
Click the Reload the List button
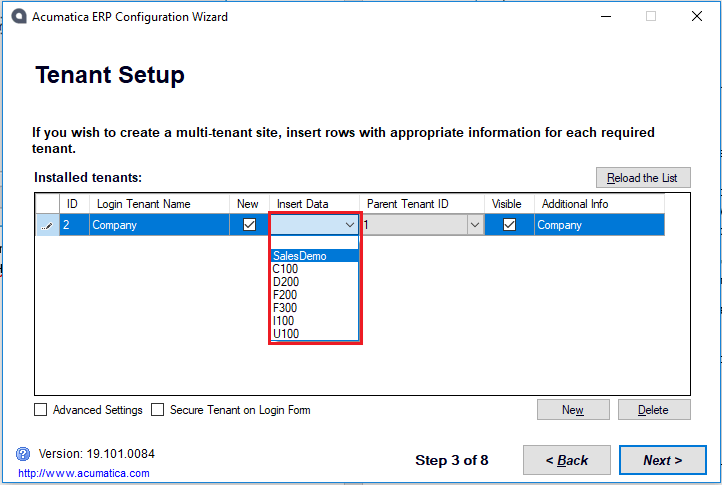[643, 177]
